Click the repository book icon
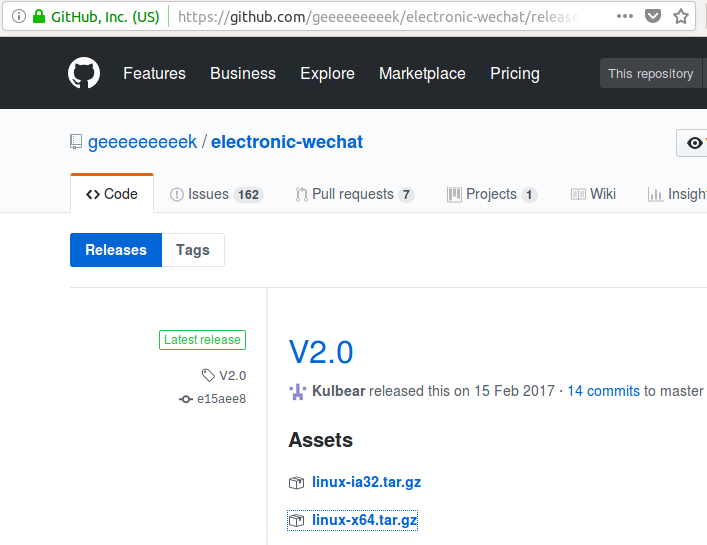This screenshot has height=545, width=707. 76,142
